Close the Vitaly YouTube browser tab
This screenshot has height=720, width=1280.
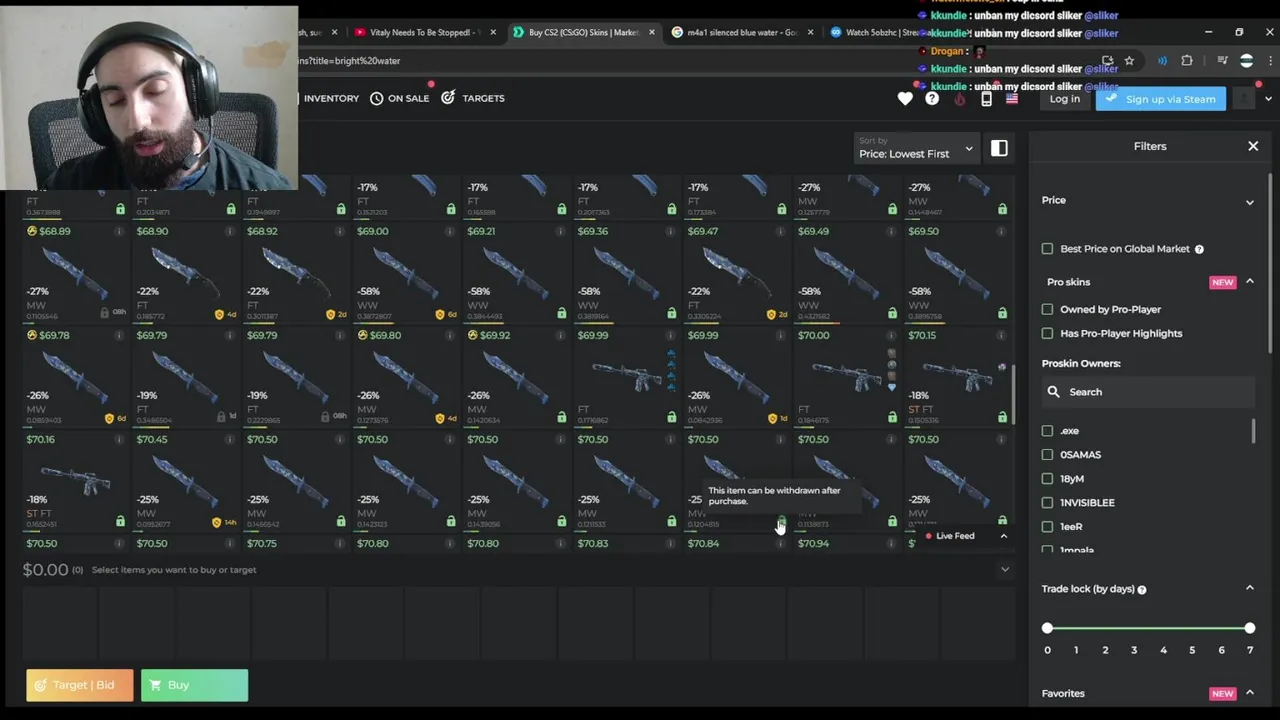pyautogui.click(x=492, y=32)
